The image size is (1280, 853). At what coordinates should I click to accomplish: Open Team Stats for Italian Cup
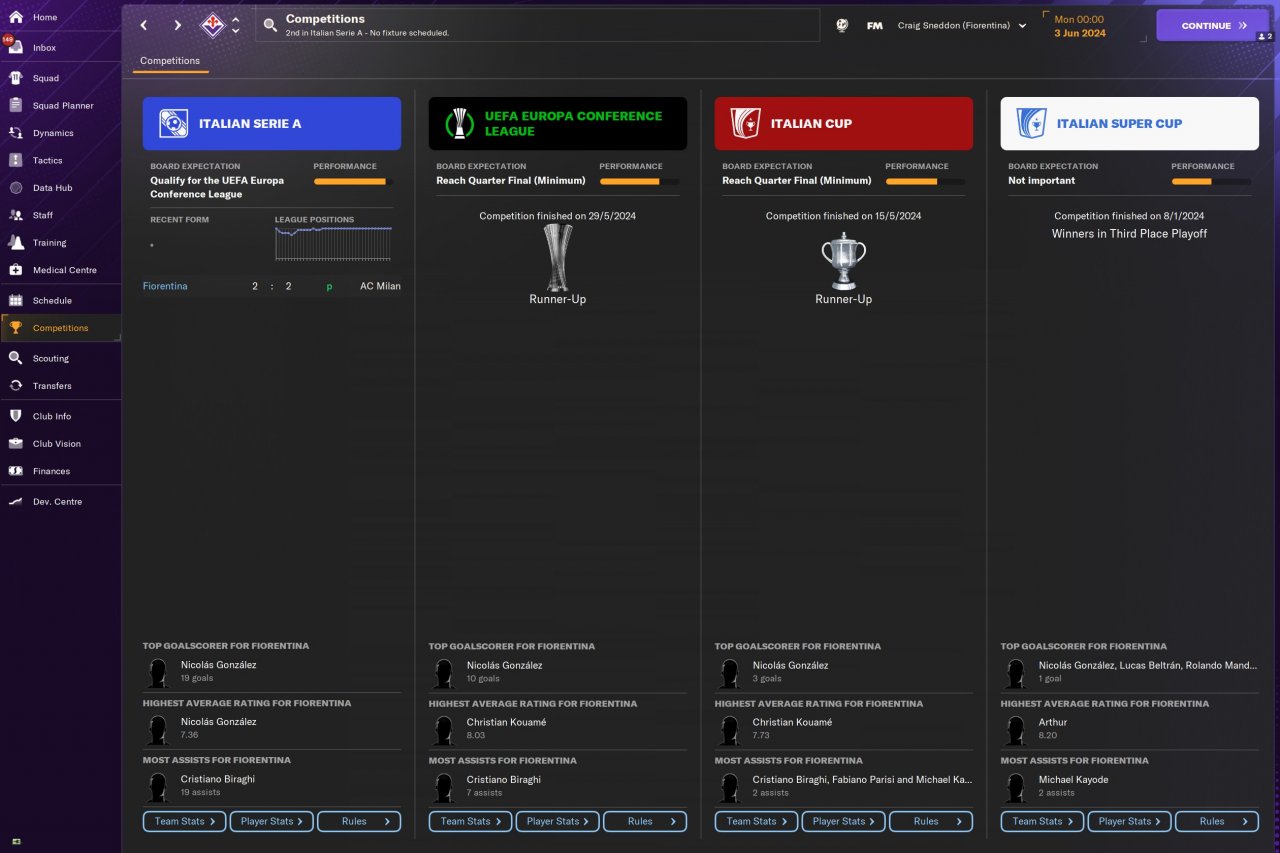click(x=757, y=821)
